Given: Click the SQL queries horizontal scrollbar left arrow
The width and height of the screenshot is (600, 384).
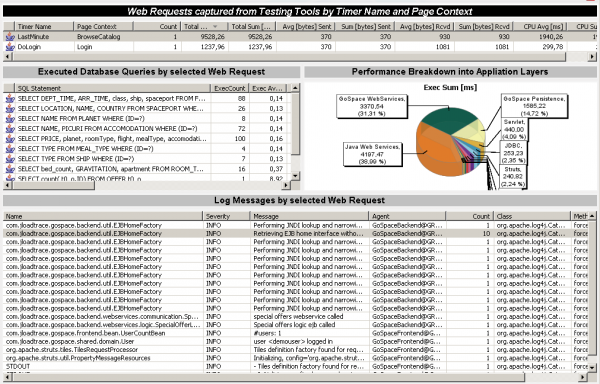Looking at the screenshot, I should pyautogui.click(x=7, y=185).
